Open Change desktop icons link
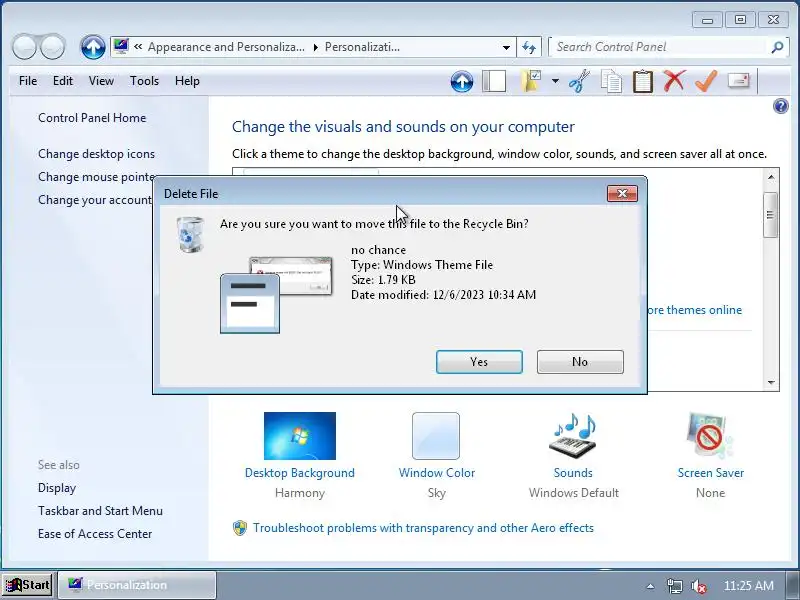The height and width of the screenshot is (600, 800). (x=96, y=154)
